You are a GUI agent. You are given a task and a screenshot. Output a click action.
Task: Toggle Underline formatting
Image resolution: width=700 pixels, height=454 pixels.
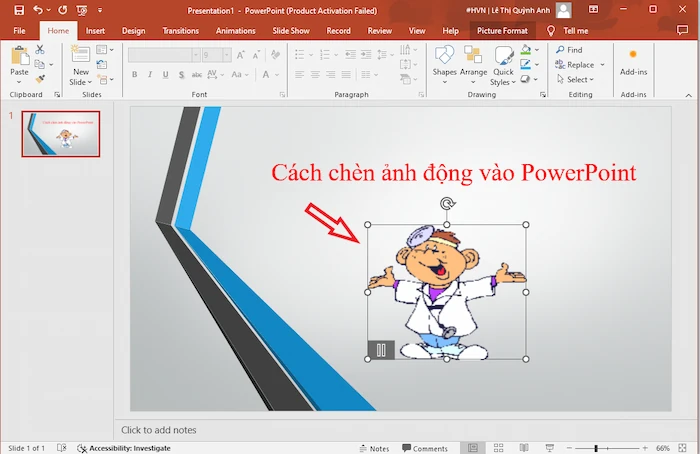pyautogui.click(x=166, y=75)
